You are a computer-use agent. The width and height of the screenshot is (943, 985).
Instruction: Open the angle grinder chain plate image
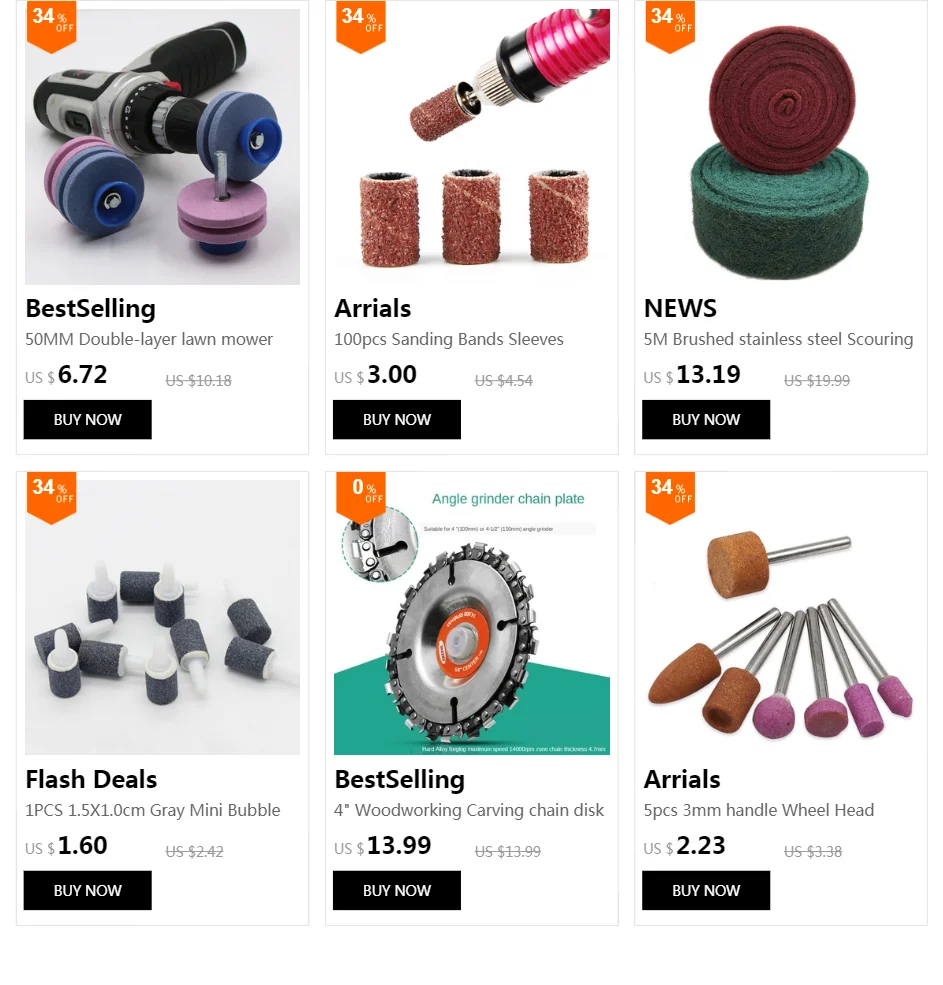pyautogui.click(x=472, y=618)
